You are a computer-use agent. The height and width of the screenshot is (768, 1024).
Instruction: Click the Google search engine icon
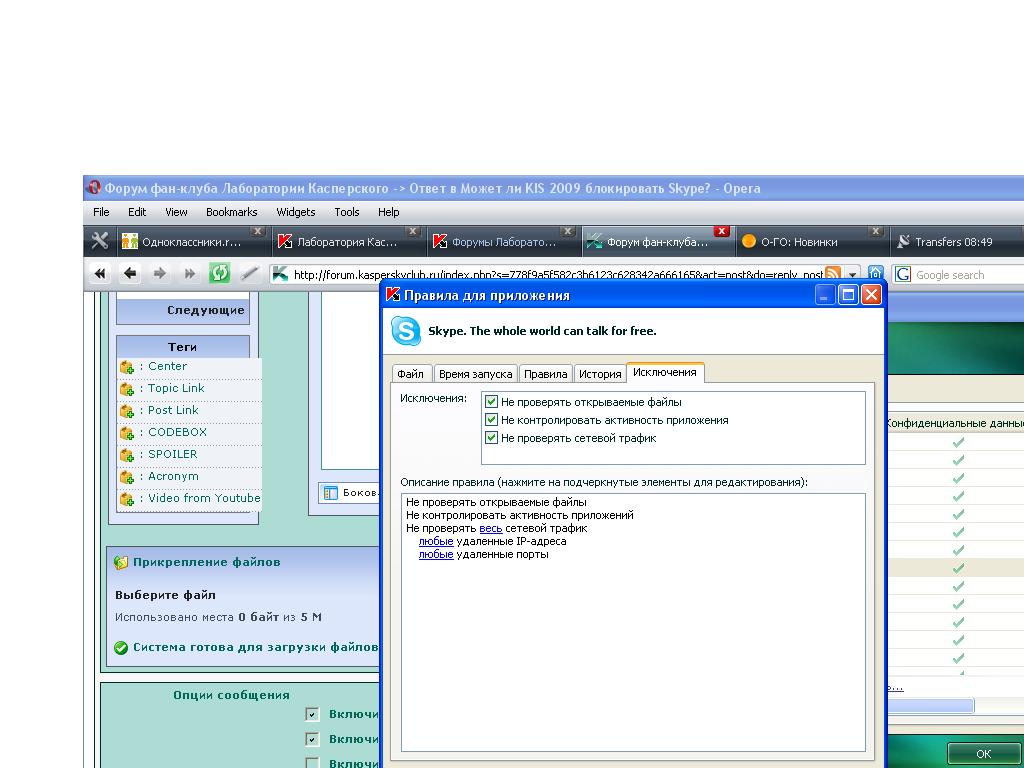click(903, 274)
